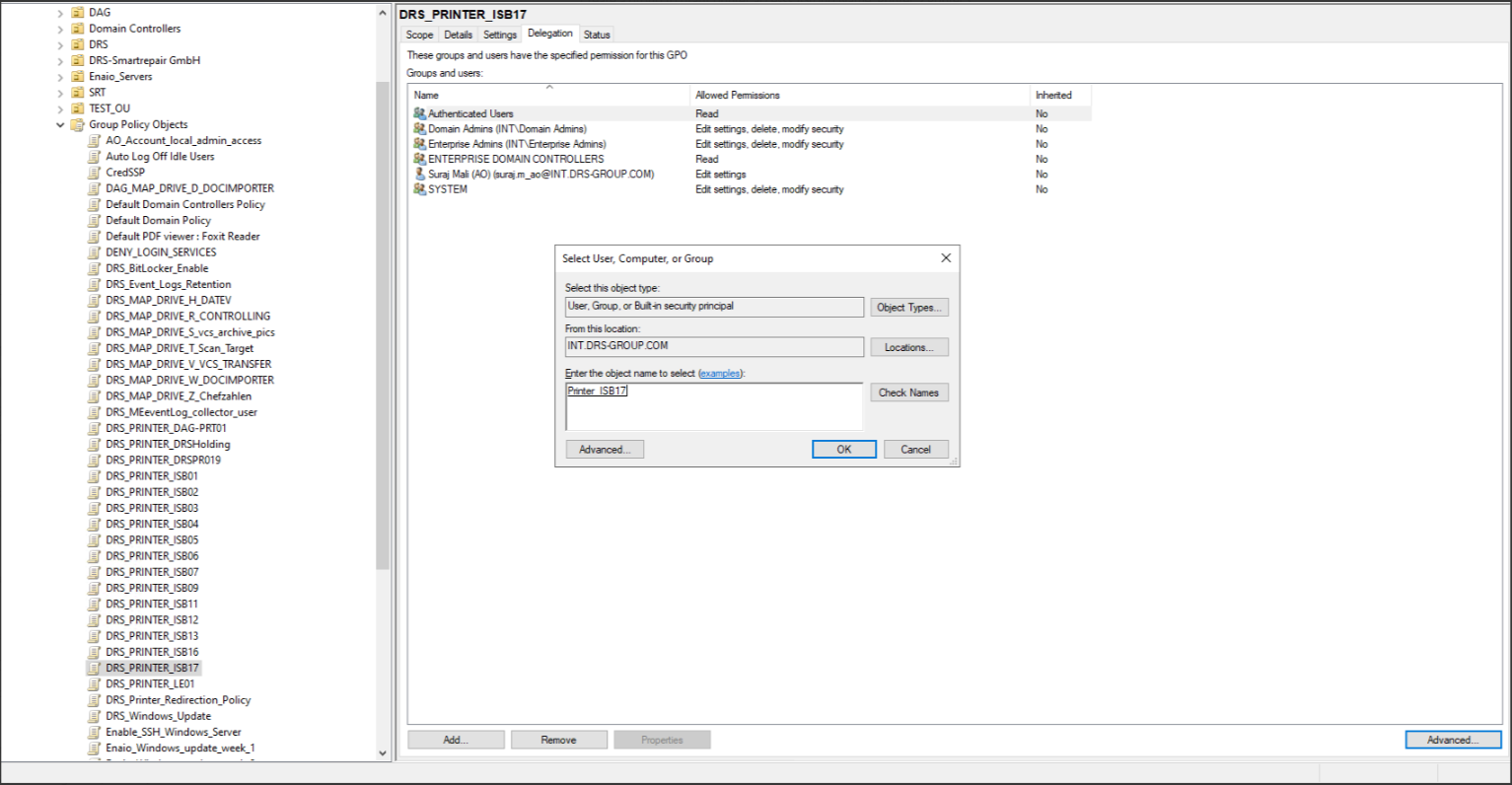Click the CredSSP GPO icon
Screen dimensions: 1512x785
click(x=95, y=173)
